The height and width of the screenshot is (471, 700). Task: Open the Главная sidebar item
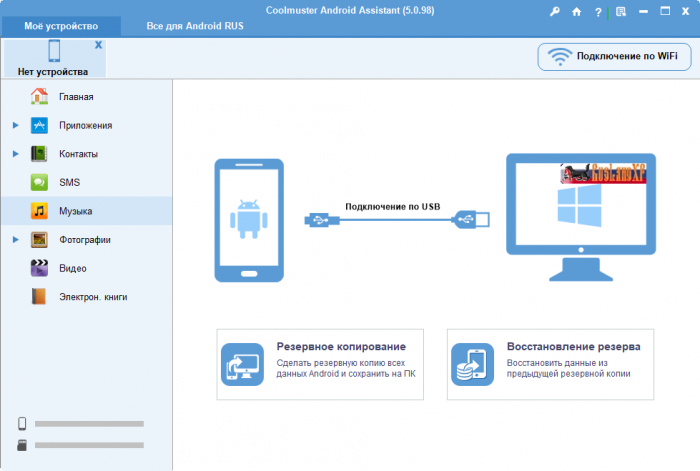coord(87,96)
